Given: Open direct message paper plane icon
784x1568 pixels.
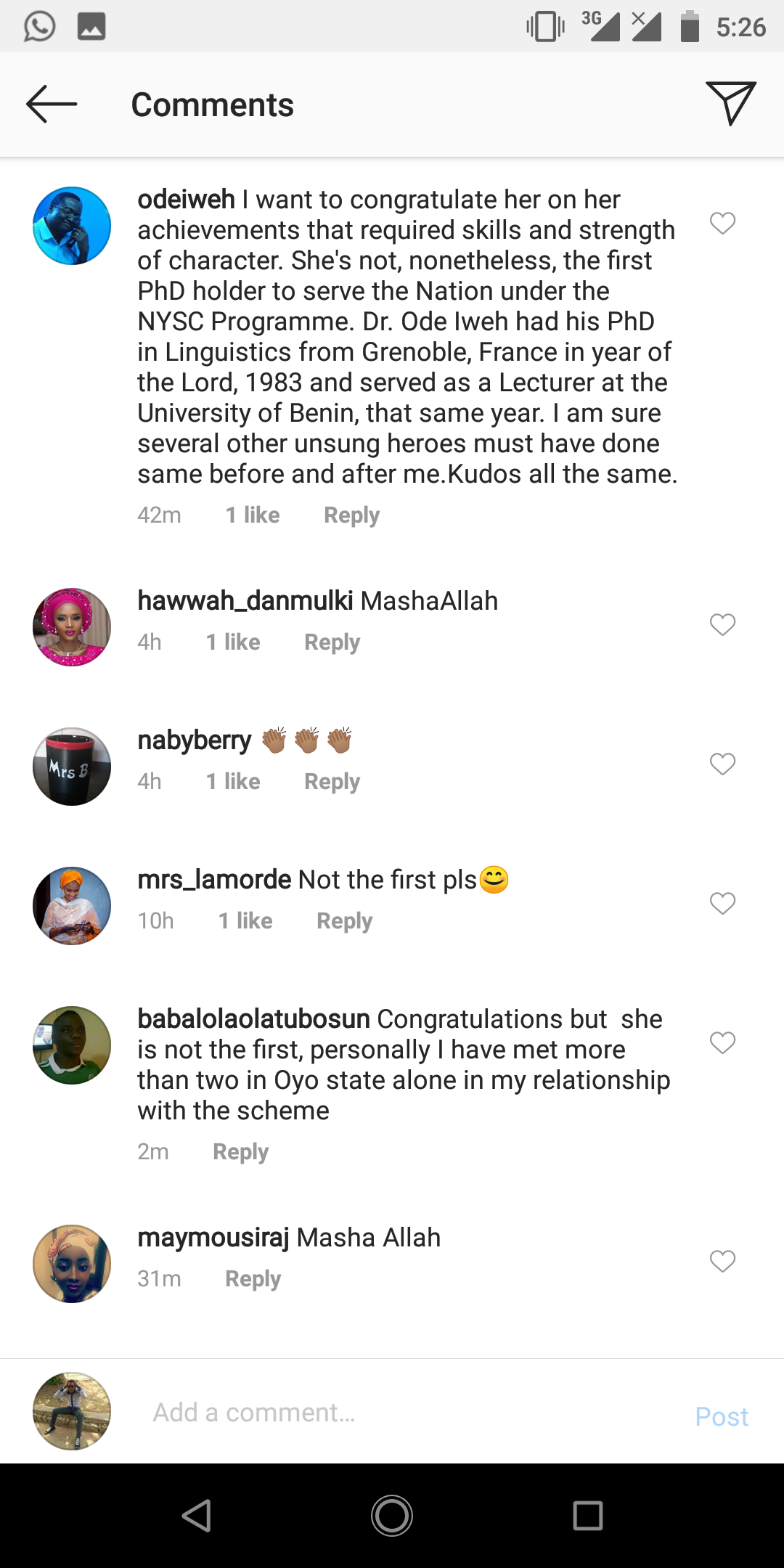Looking at the screenshot, I should (x=730, y=103).
